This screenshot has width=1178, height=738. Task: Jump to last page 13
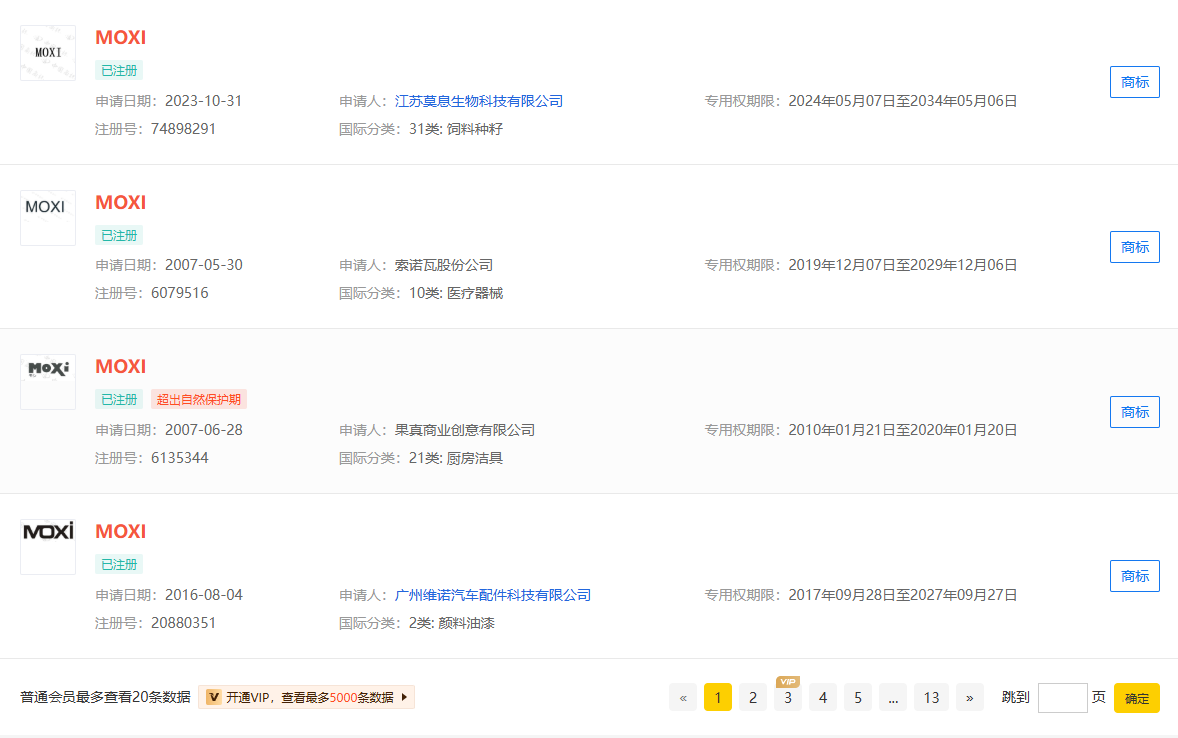pyautogui.click(x=931, y=698)
